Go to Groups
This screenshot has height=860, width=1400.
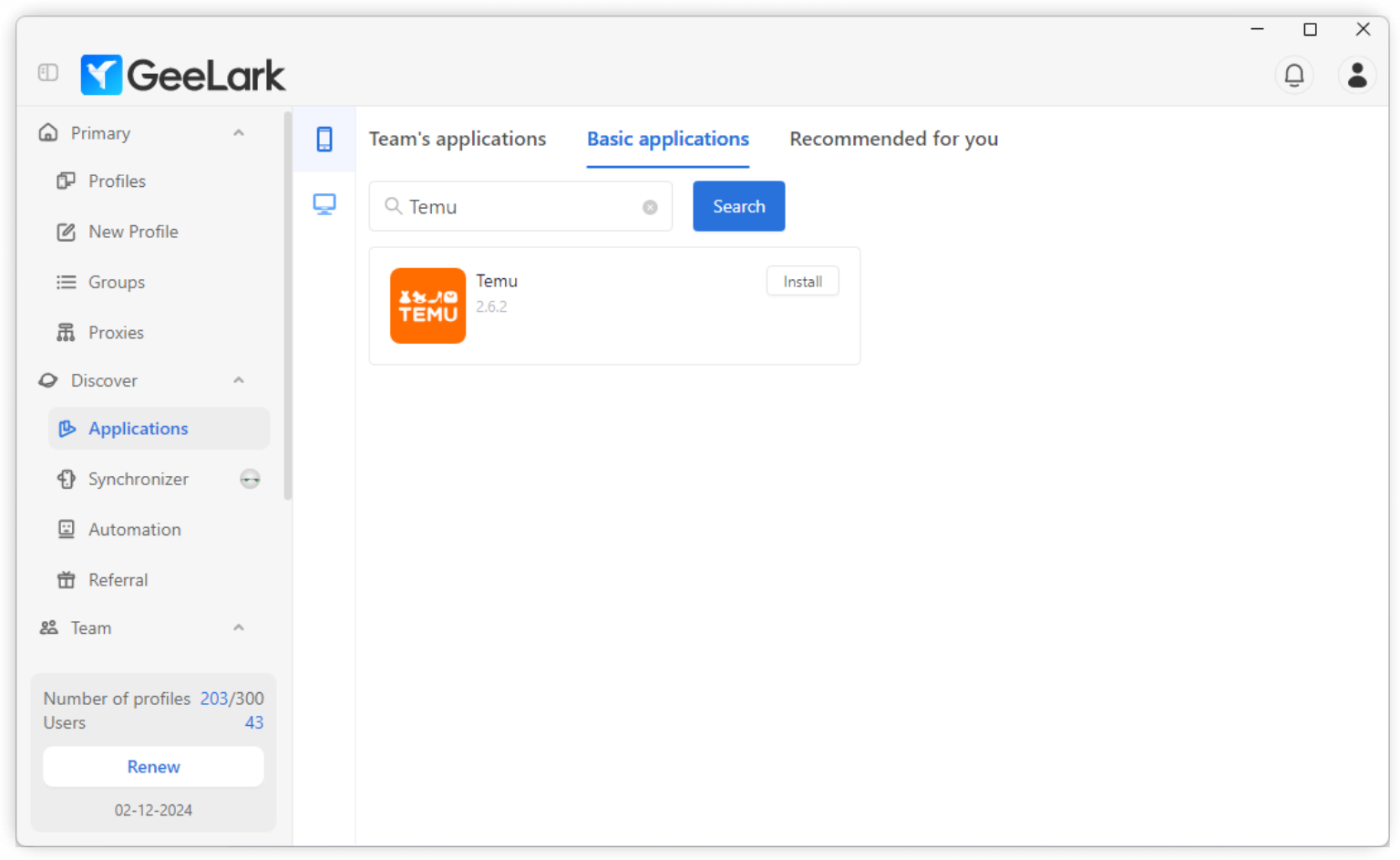[159, 282]
